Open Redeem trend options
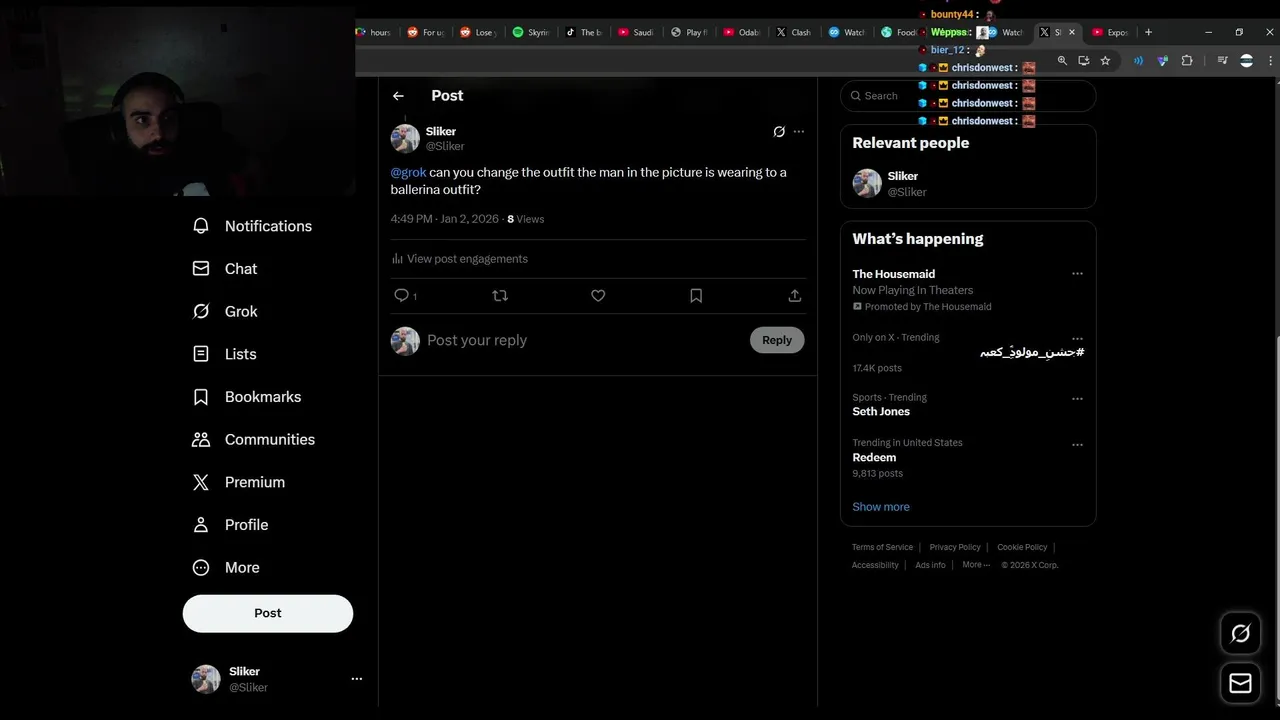This screenshot has height=720, width=1280. point(1077,444)
